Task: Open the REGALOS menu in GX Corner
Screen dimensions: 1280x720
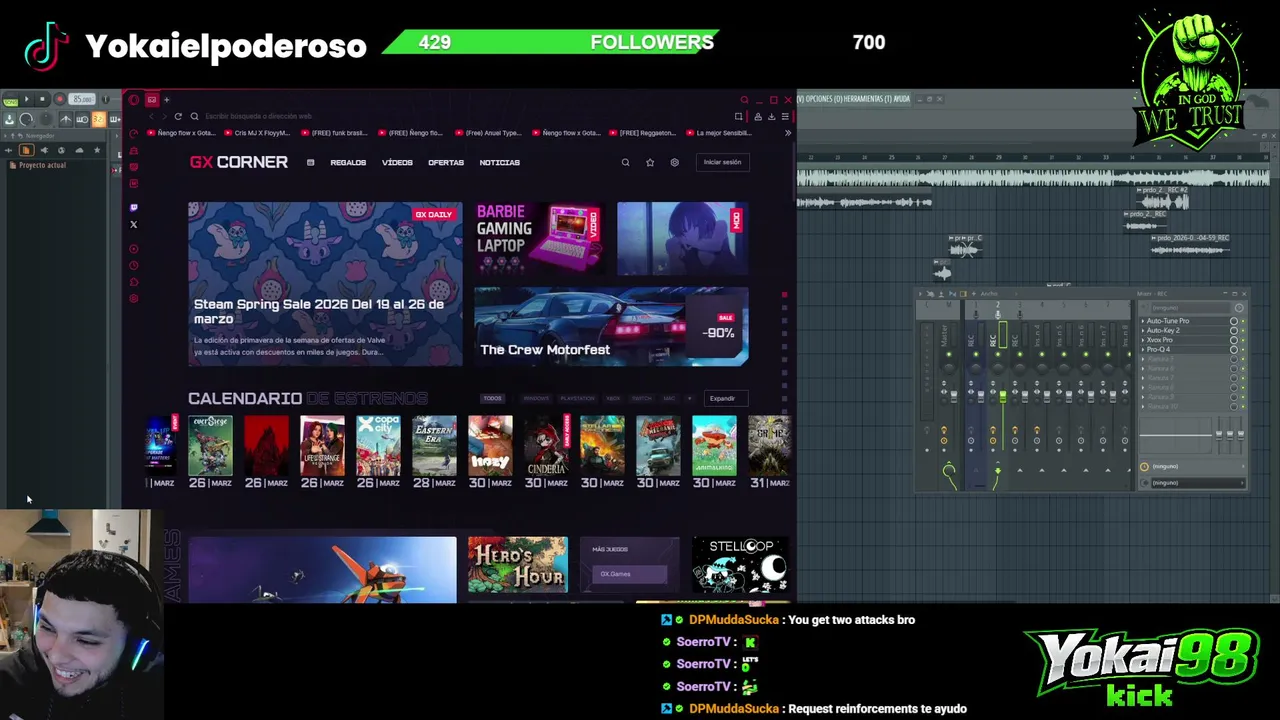Action: click(348, 163)
